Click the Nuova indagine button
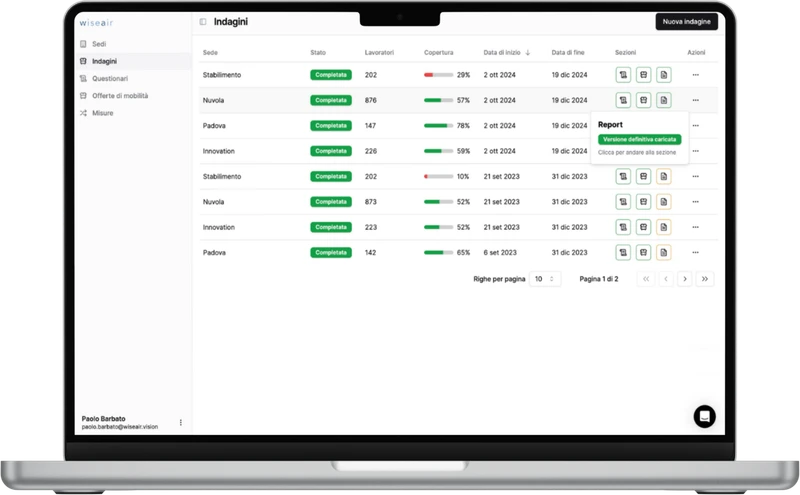 point(686,22)
